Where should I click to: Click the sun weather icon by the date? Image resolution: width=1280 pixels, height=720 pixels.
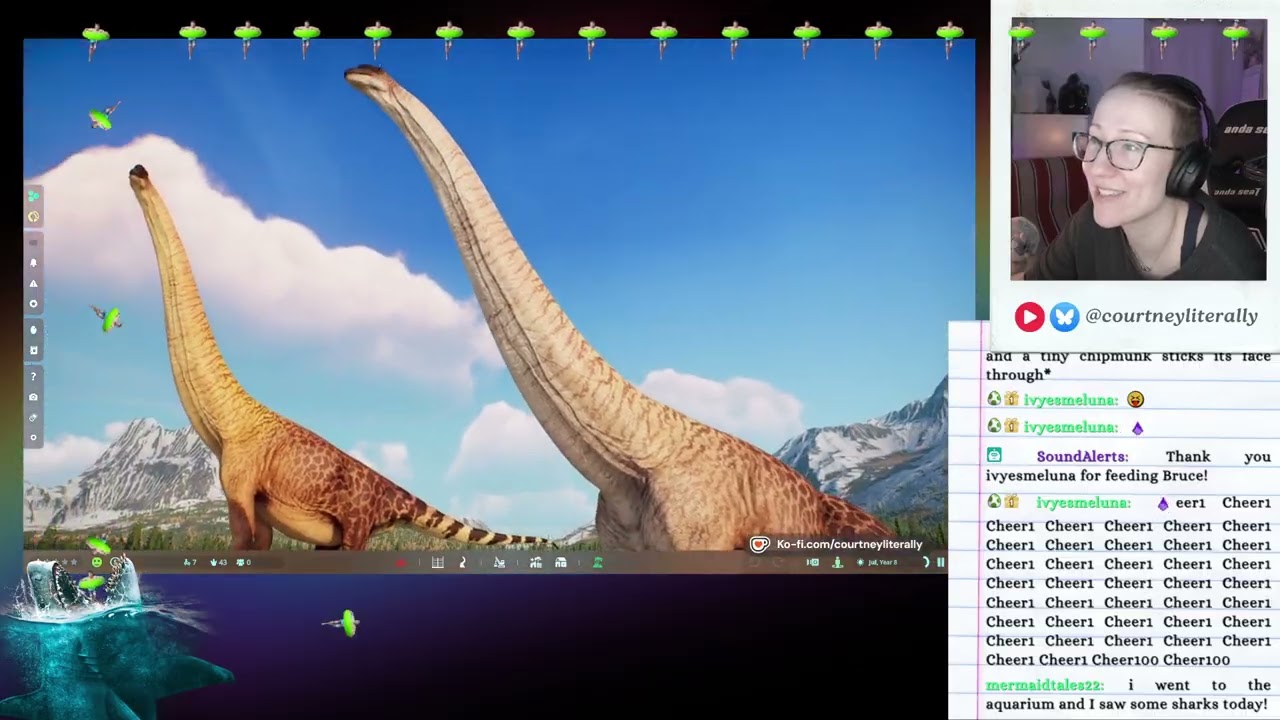coord(860,562)
